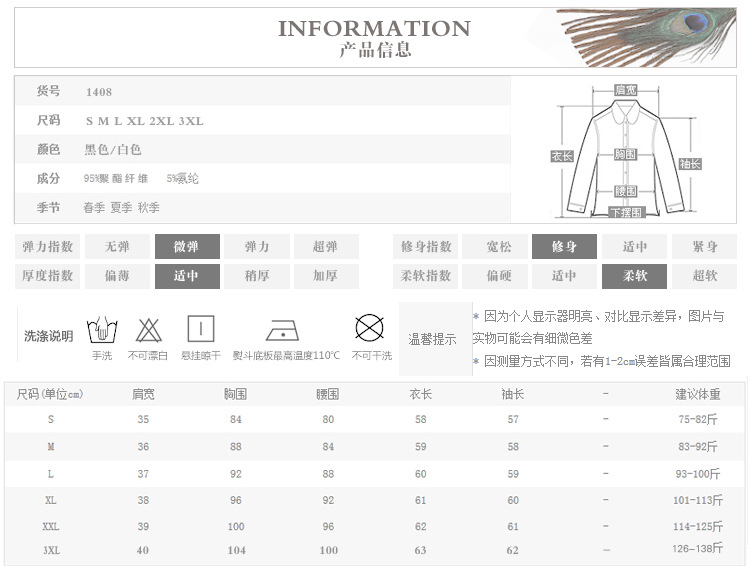The image size is (750, 566).
Task: Select 弹力 in the elasticity index
Action: [x=257, y=246]
